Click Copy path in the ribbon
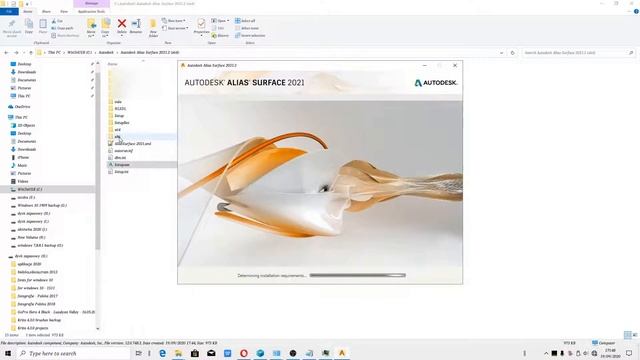Screen dimensions: 640x360 62,28
